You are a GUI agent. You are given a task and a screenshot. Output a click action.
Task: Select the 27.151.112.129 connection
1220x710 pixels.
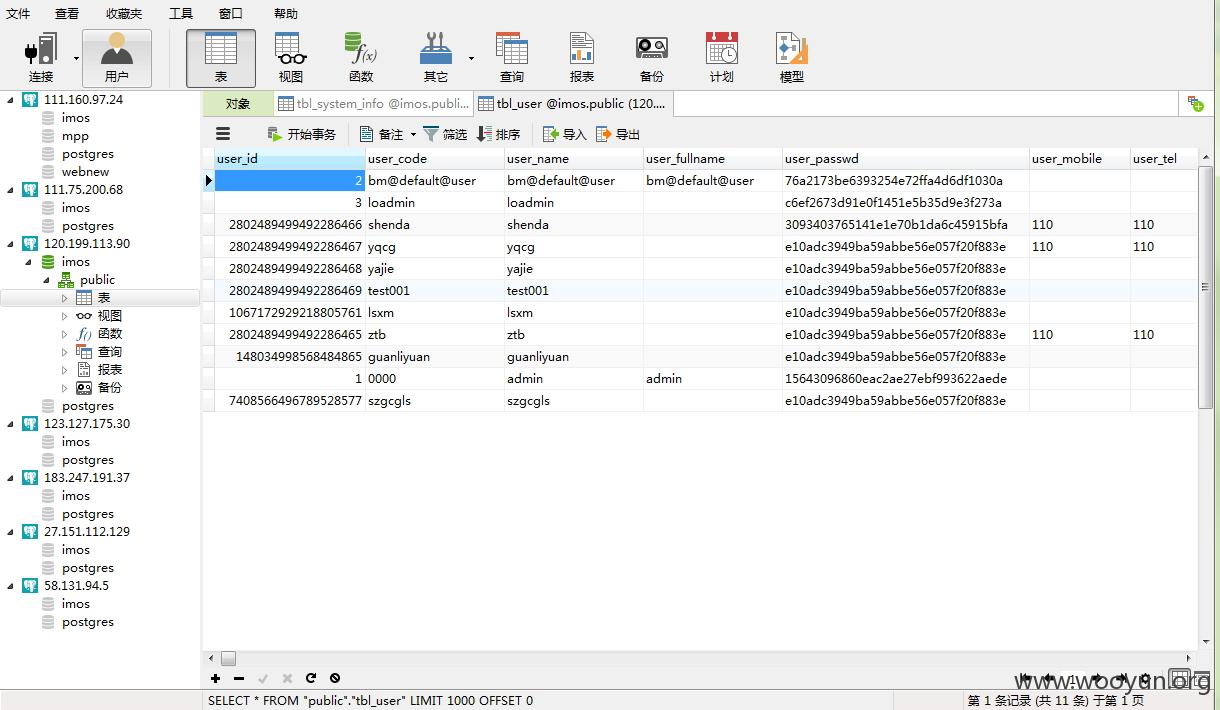point(87,532)
